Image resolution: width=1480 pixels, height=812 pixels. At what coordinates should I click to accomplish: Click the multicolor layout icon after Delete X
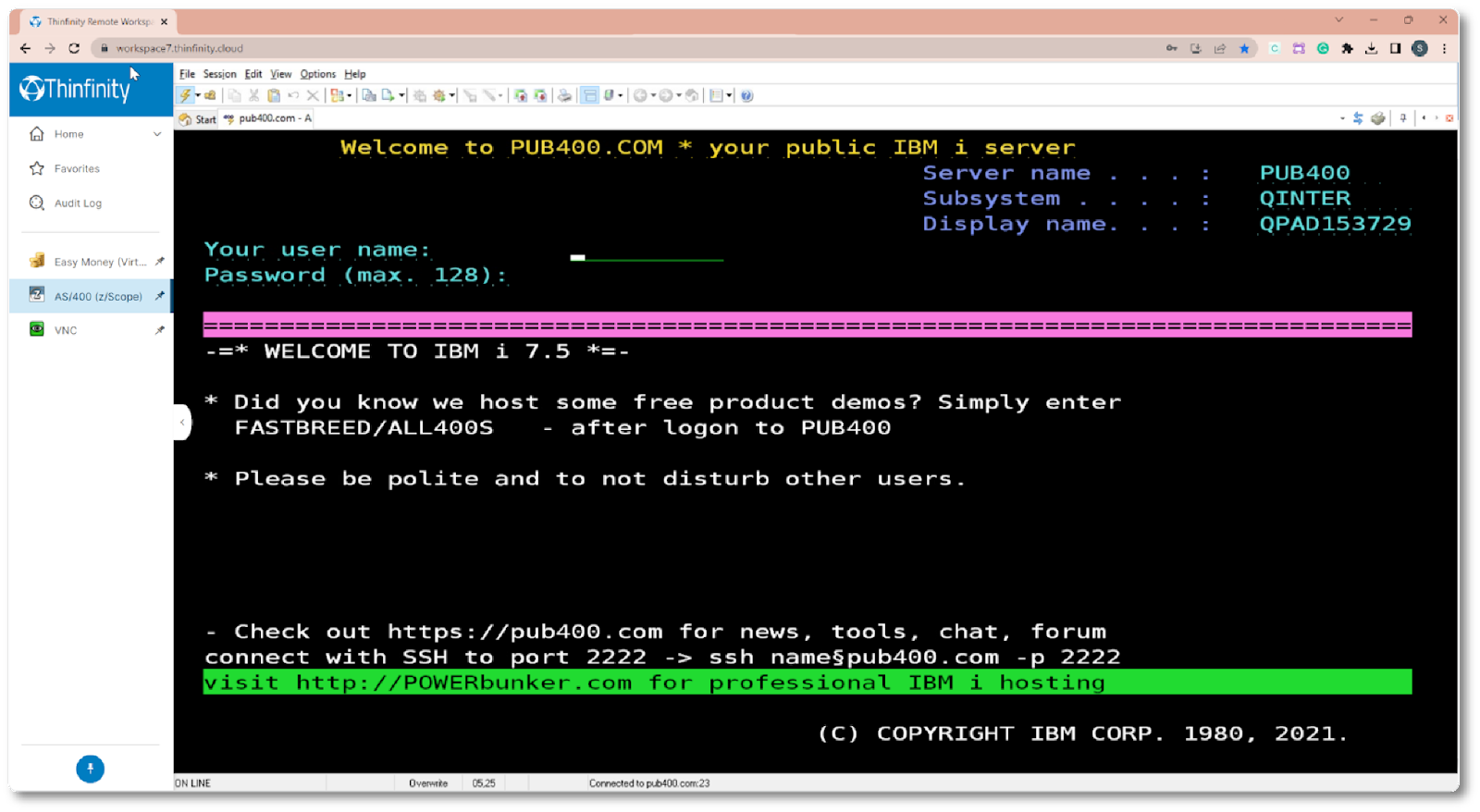[337, 95]
